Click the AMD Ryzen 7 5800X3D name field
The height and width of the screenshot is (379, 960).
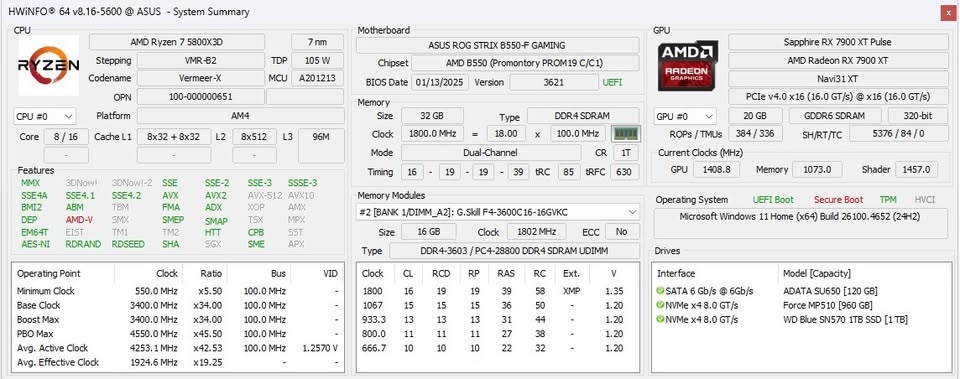pos(177,42)
